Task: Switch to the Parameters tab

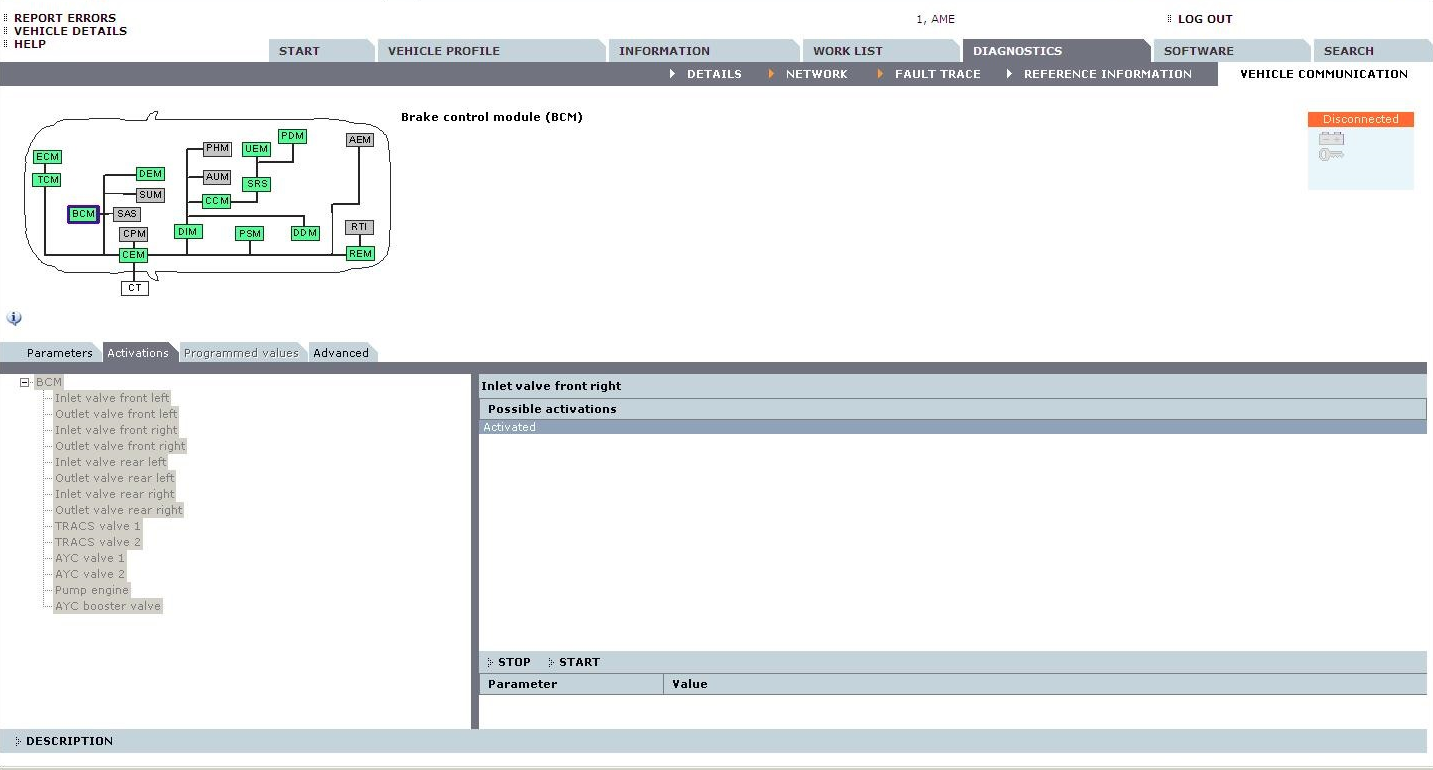Action: 59,353
